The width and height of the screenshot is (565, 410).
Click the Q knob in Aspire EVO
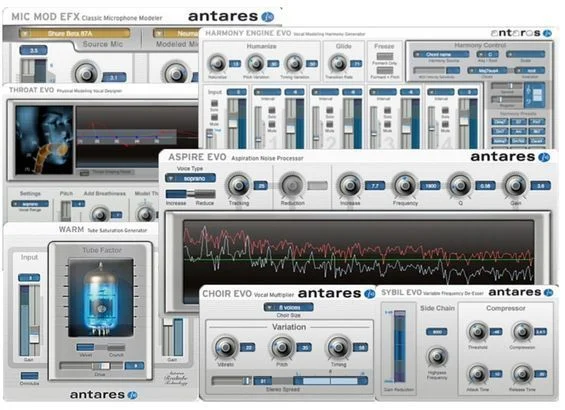click(460, 185)
